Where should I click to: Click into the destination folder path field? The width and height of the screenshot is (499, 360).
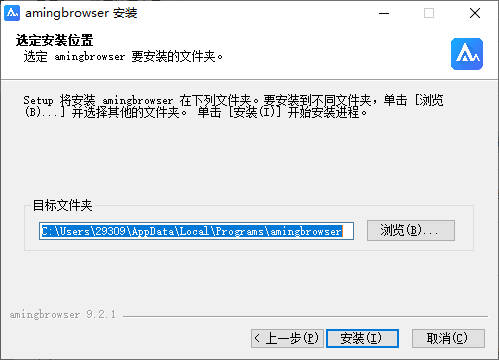coord(196,231)
